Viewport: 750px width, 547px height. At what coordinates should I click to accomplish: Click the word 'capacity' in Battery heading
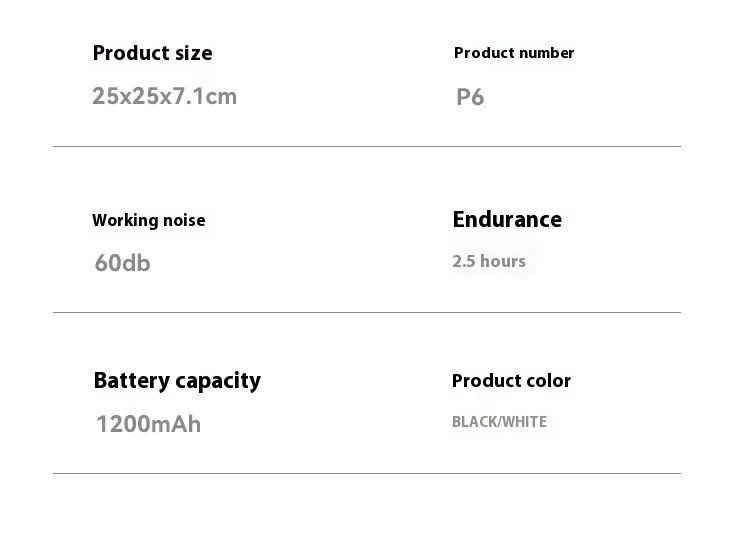[x=217, y=382]
